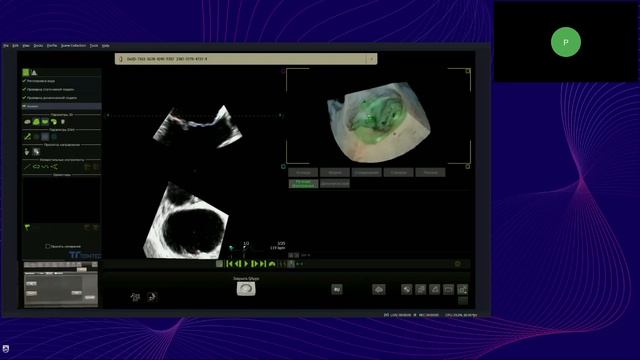Viewport: 640px width, 360px height.
Task: Select the angle measurement tool
Action: point(54,167)
